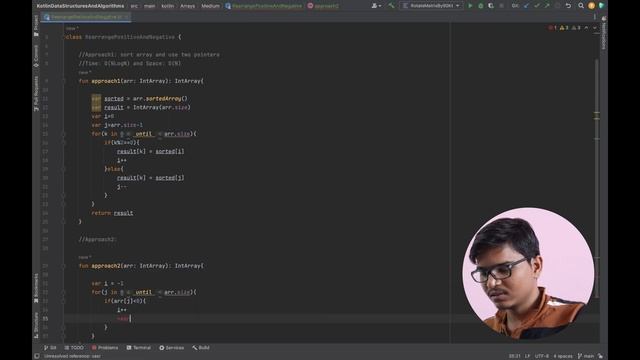Run with coverage icon in toolbar

click(x=491, y=6)
